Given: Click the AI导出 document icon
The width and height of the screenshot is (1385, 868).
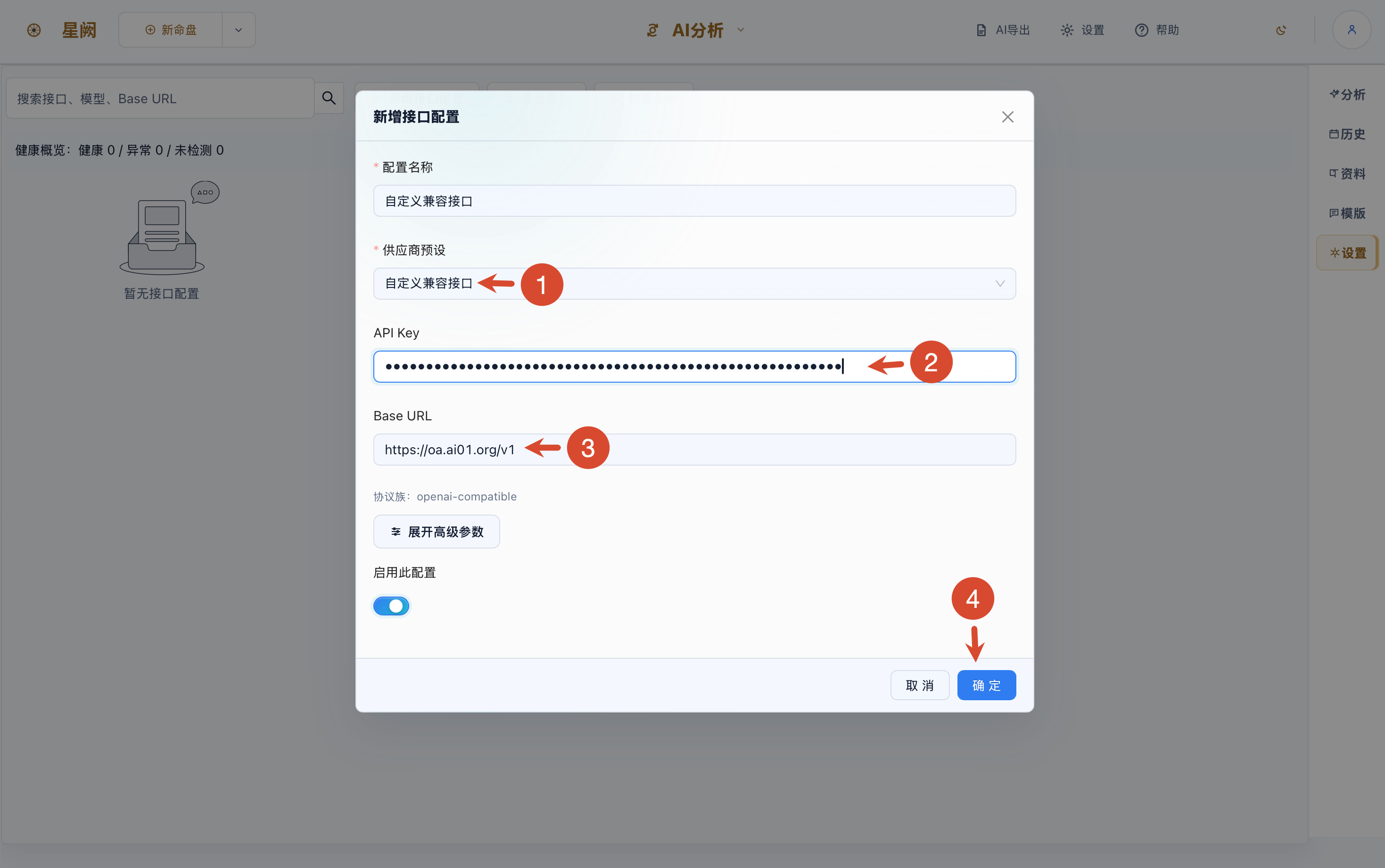Looking at the screenshot, I should [981, 30].
